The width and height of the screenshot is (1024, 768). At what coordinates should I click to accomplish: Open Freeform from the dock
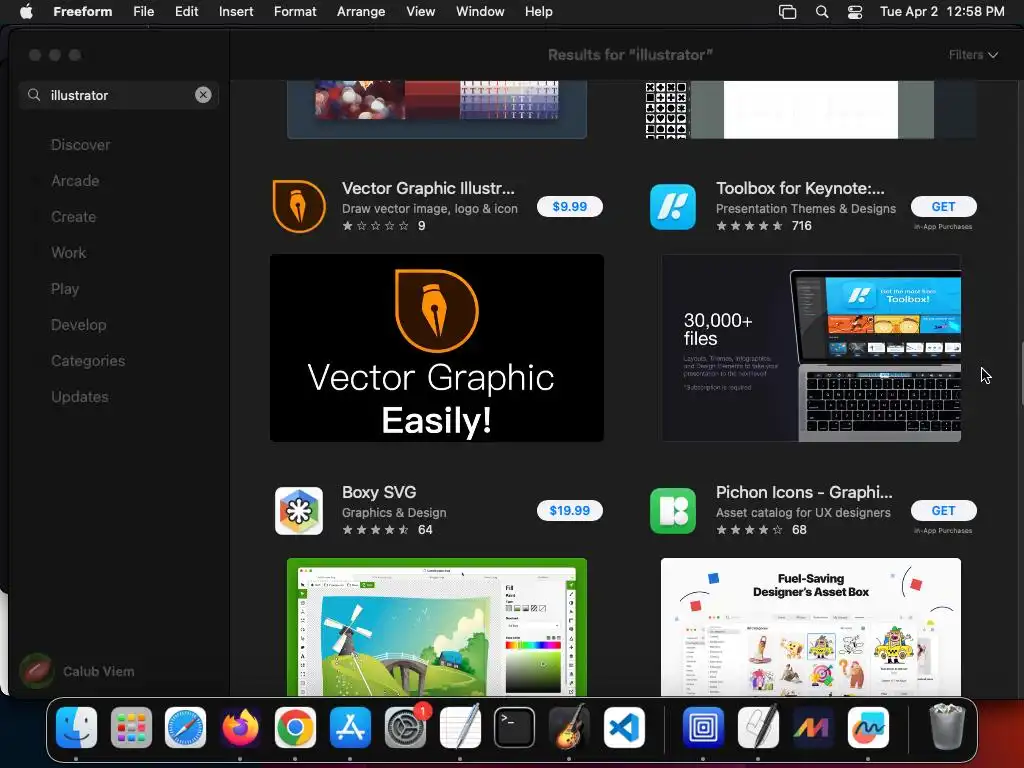868,727
